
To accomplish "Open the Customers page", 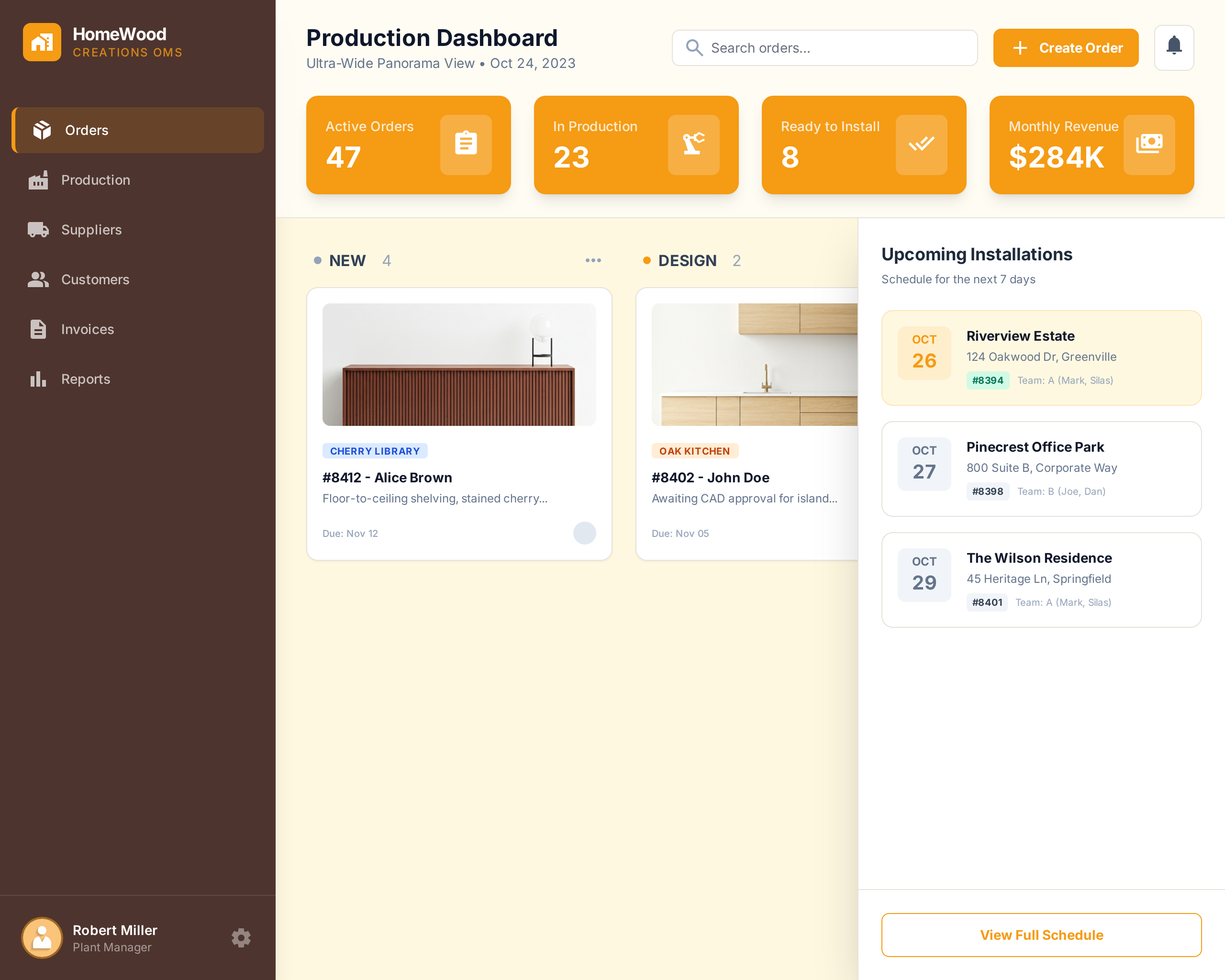I will (95, 279).
